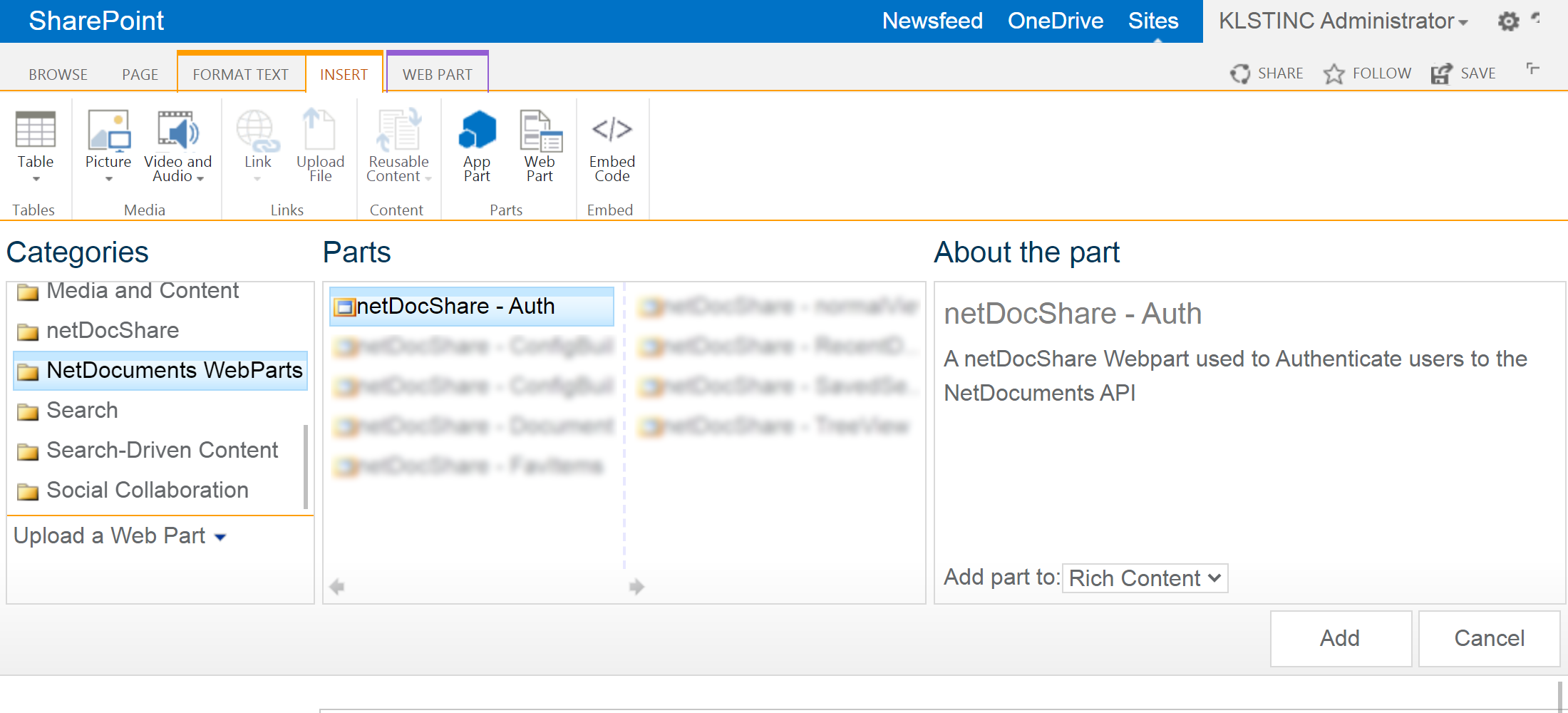
Task: Click the Cancel button
Action: [x=1489, y=638]
